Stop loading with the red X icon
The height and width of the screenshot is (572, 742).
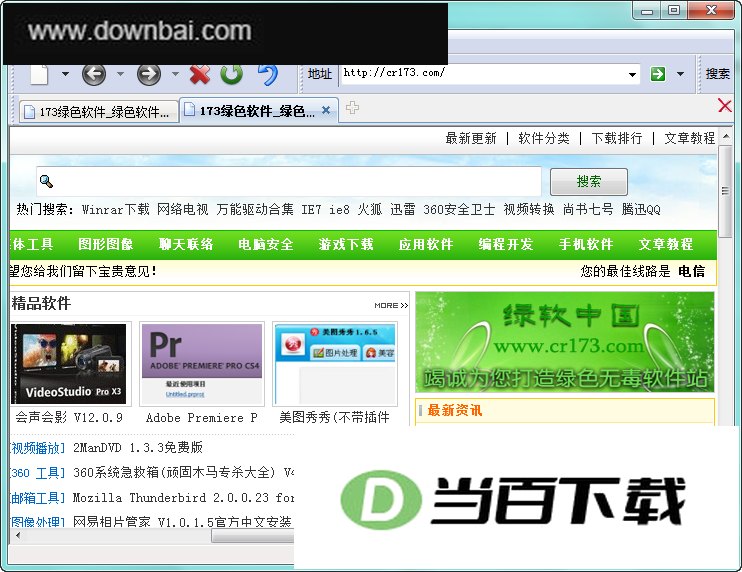point(200,74)
